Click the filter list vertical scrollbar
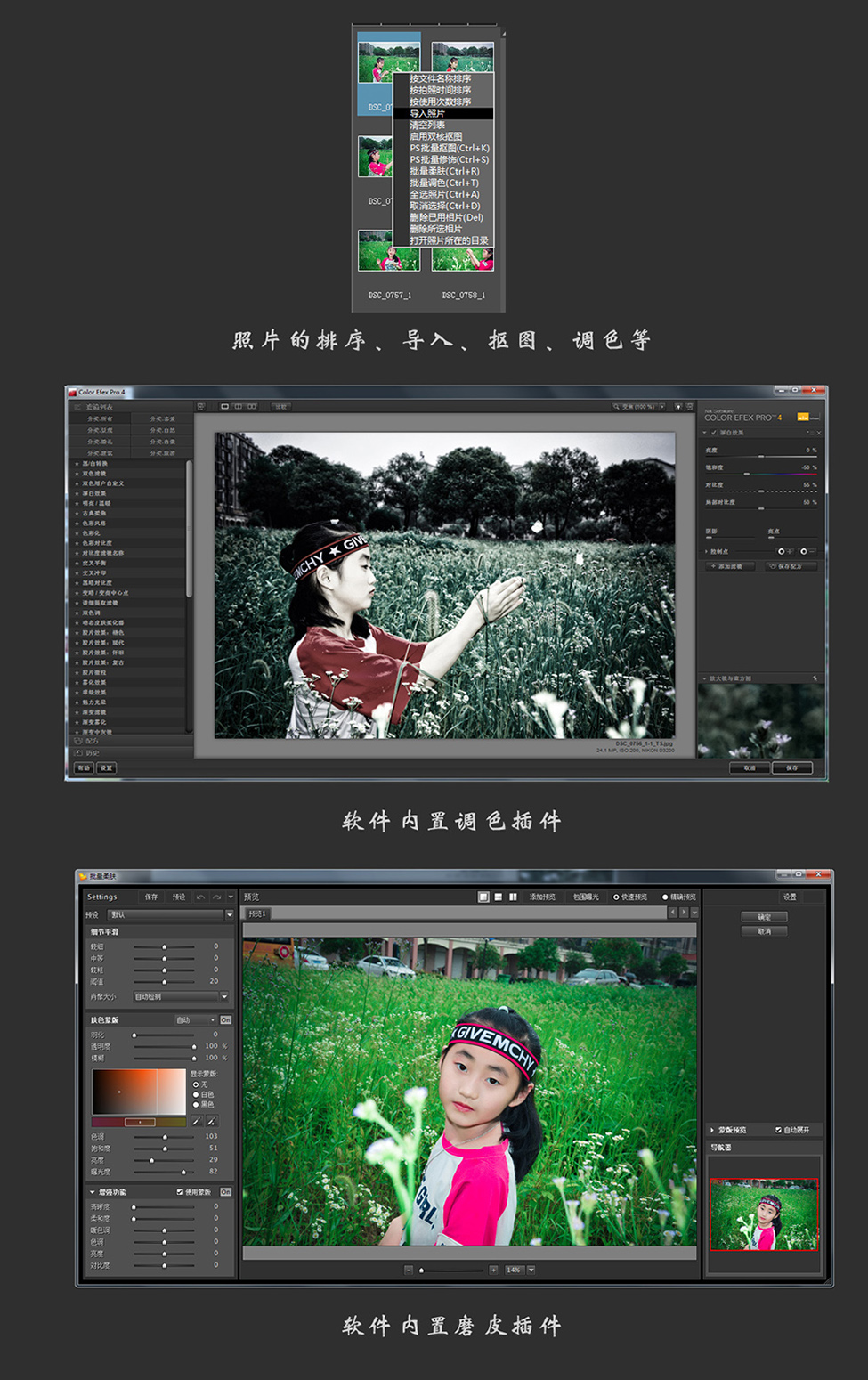This screenshot has height=1380, width=868. [x=189, y=530]
